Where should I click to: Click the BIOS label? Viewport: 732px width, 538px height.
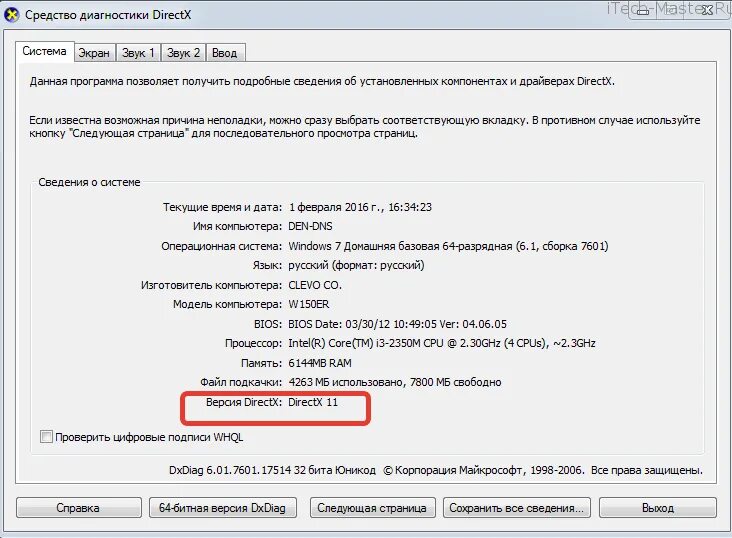point(268,324)
